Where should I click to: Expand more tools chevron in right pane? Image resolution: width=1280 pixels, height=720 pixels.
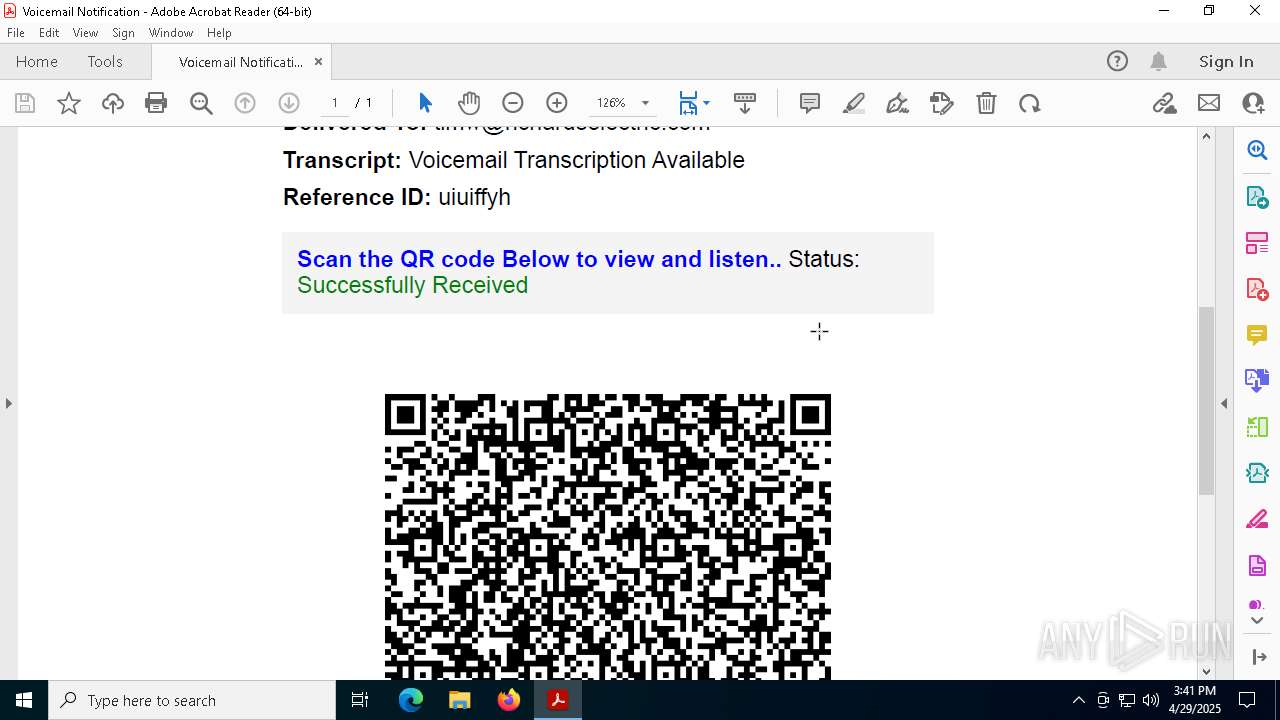click(x=1257, y=621)
